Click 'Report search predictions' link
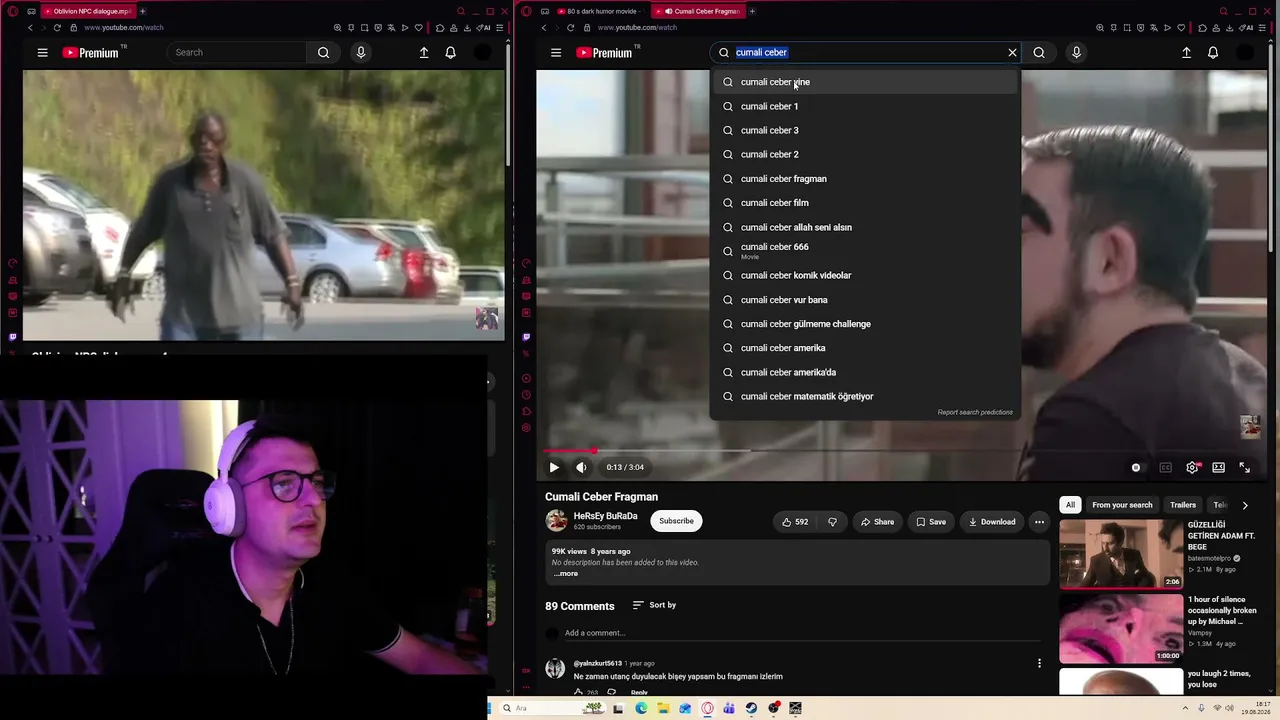1280x720 pixels. [975, 412]
